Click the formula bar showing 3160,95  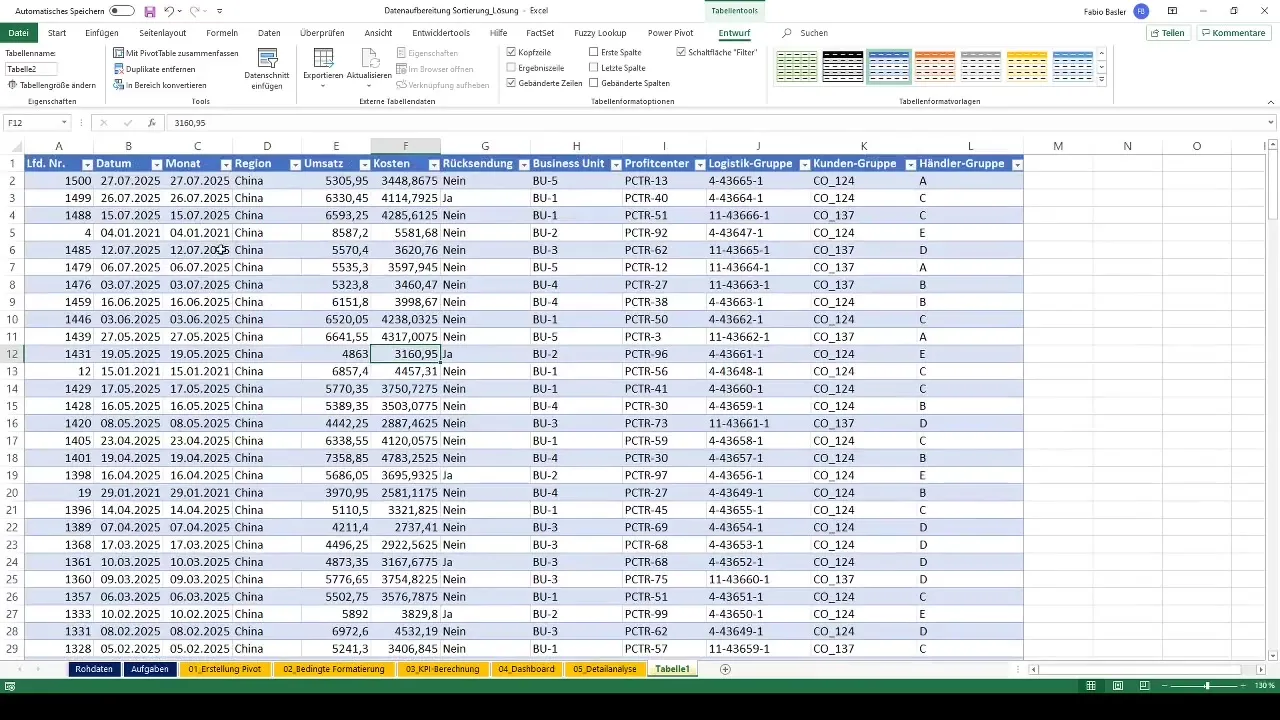pos(714,123)
